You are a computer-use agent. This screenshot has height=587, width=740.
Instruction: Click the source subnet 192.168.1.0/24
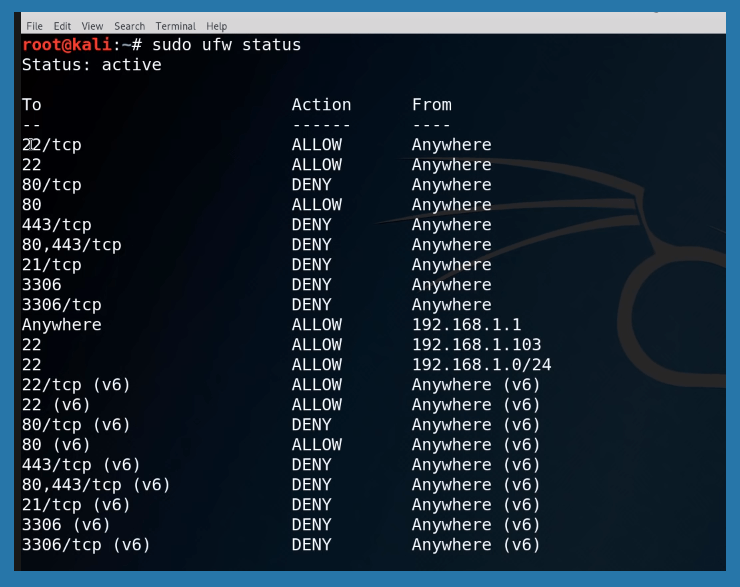pyautogui.click(x=481, y=365)
